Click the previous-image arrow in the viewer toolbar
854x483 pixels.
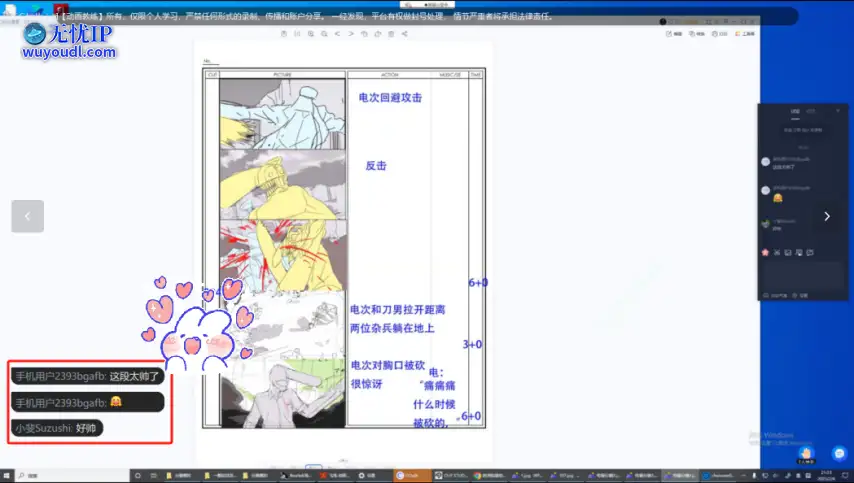[338, 34]
